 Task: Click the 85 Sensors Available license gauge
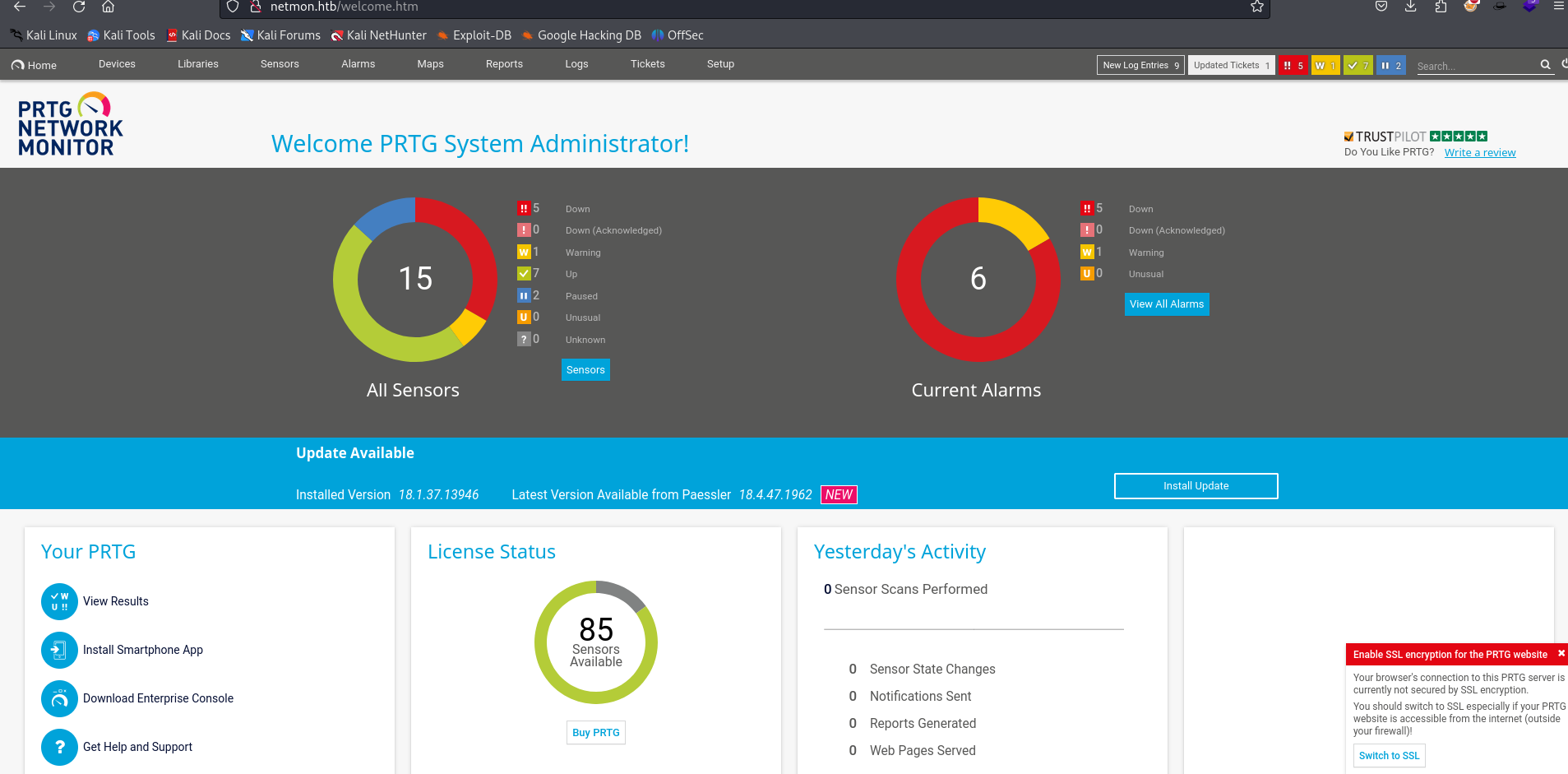tap(596, 642)
